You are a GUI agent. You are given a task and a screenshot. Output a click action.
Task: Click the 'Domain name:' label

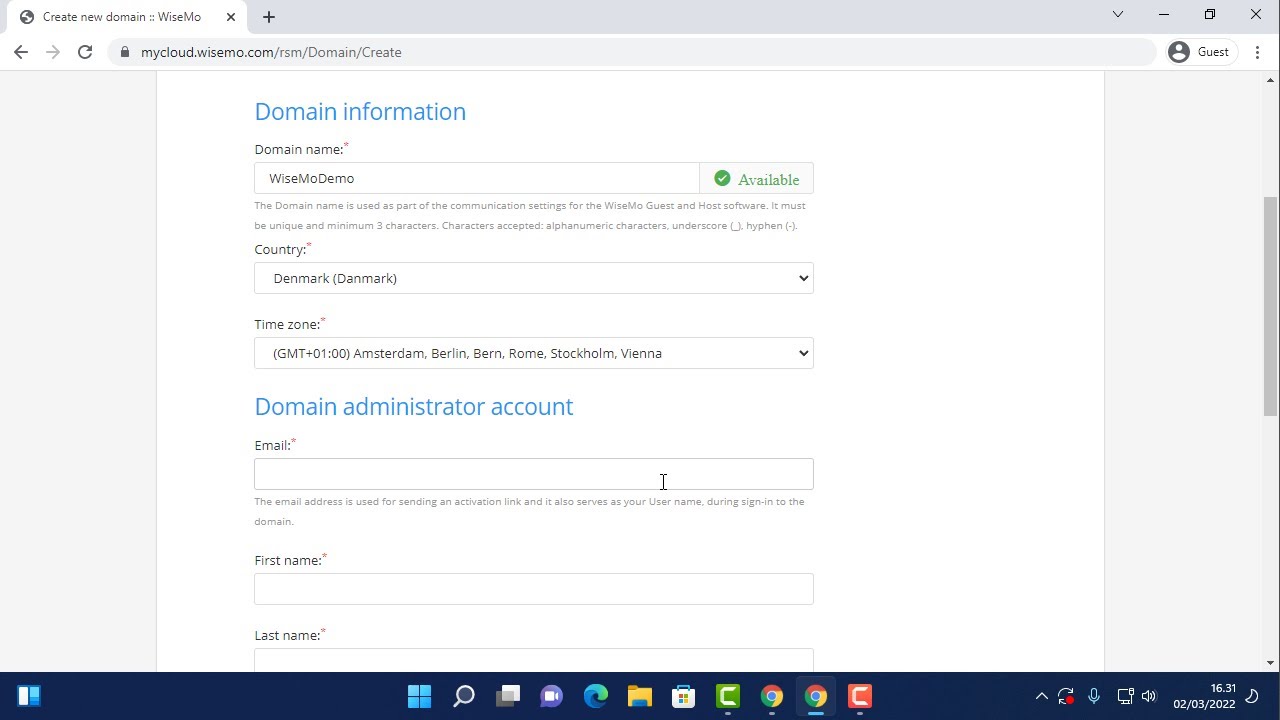tap(301, 149)
